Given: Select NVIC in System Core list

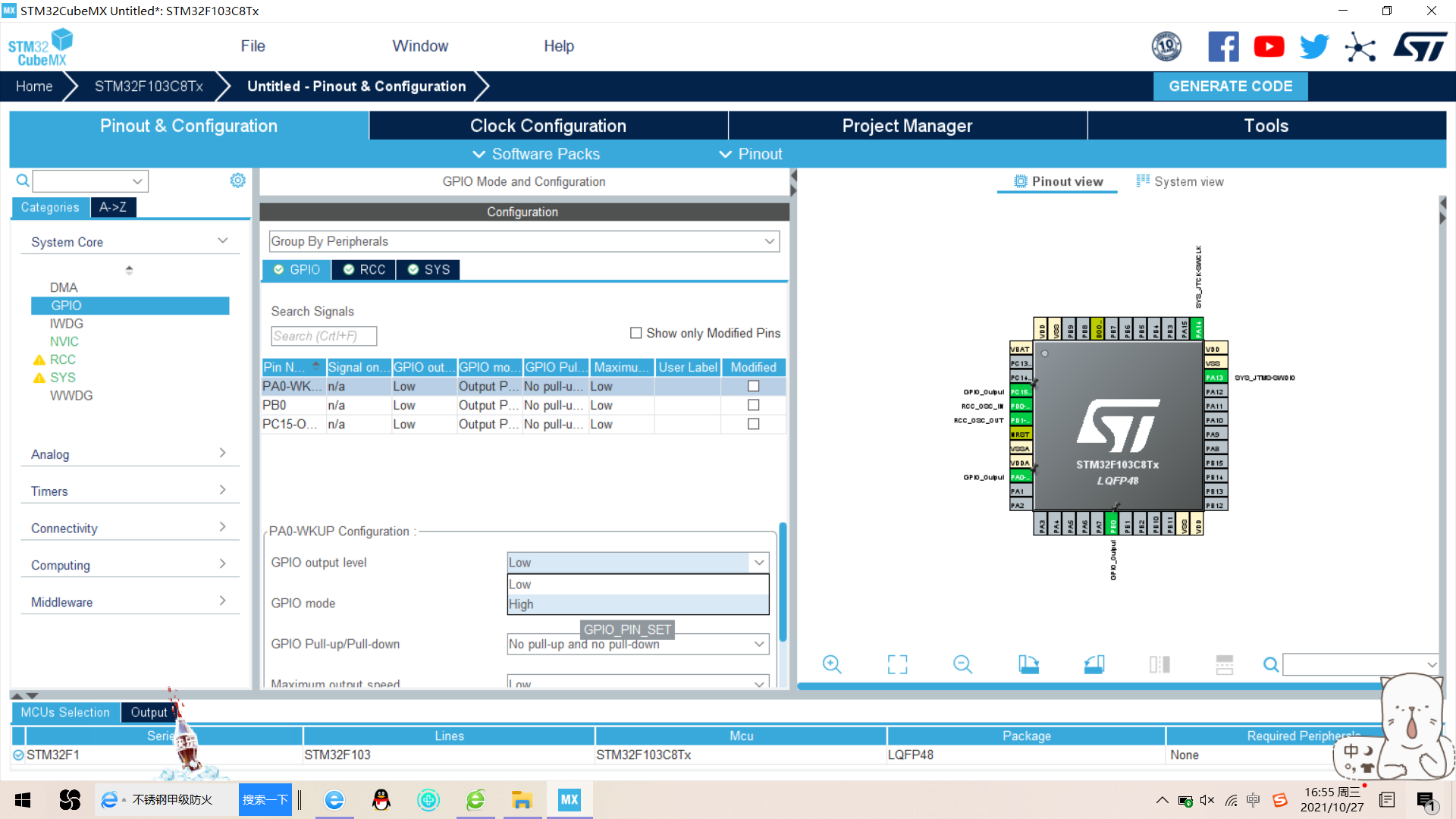Looking at the screenshot, I should 64,341.
